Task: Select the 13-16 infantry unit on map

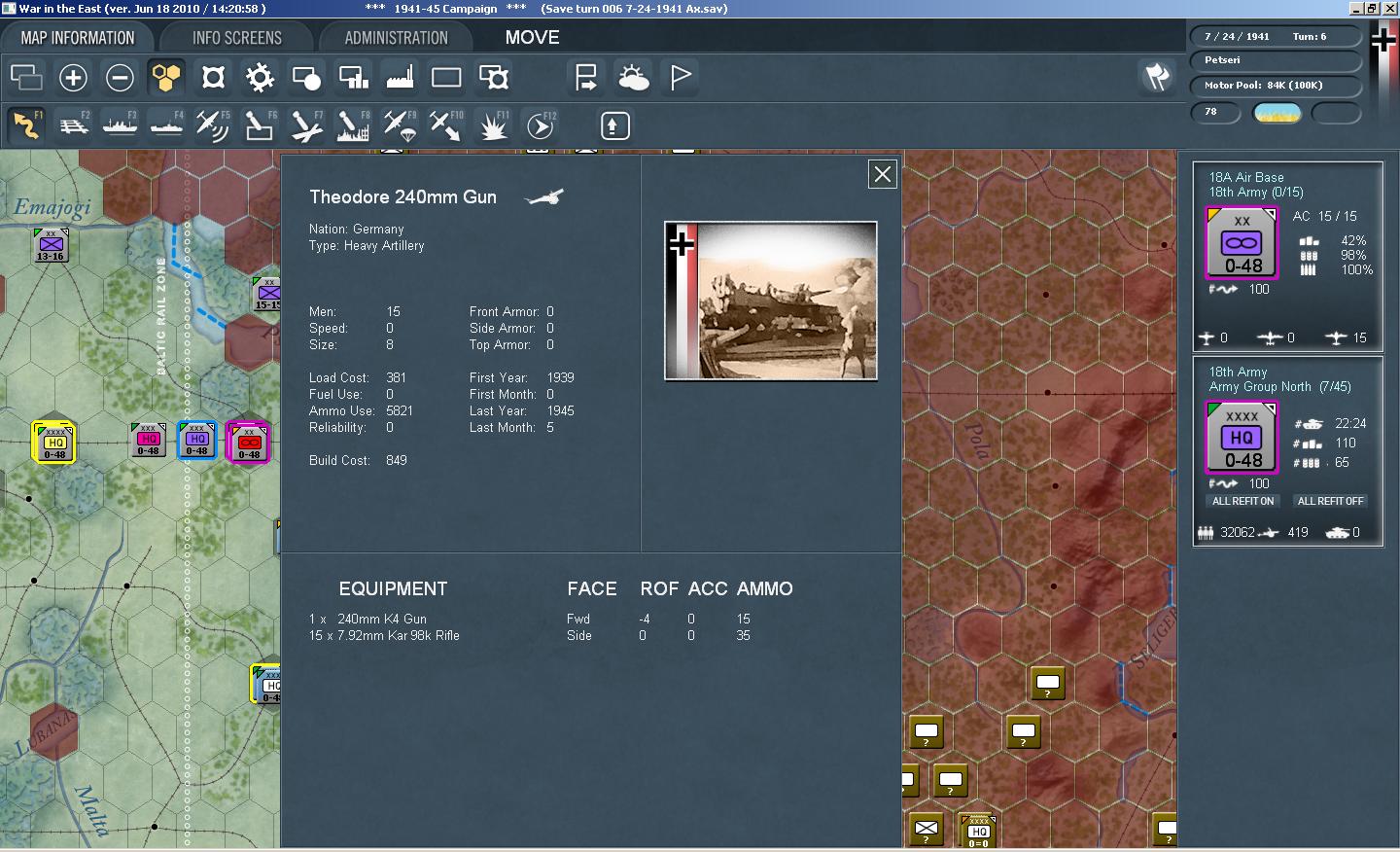Action: (x=51, y=245)
